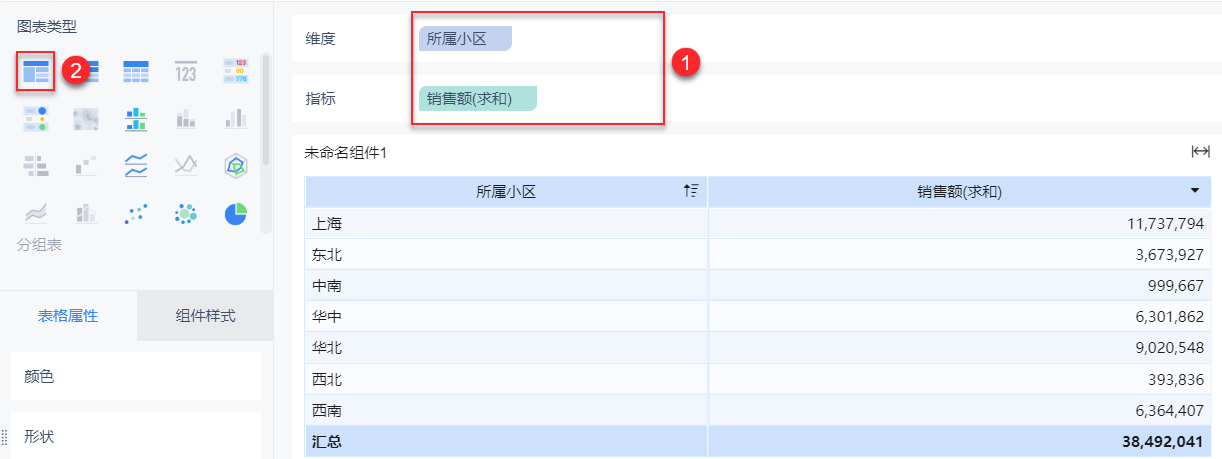Image resolution: width=1222 pixels, height=459 pixels.
Task: Choose the detail table chart type
Action: pos(136,70)
